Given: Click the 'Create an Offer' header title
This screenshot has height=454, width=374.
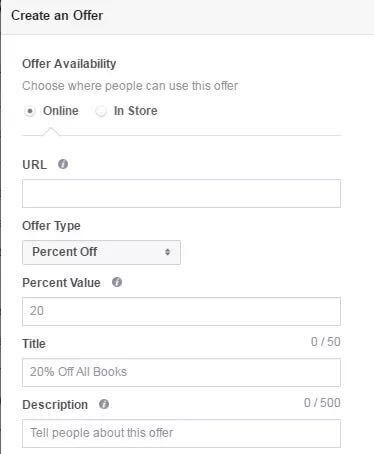Looking at the screenshot, I should [x=57, y=15].
